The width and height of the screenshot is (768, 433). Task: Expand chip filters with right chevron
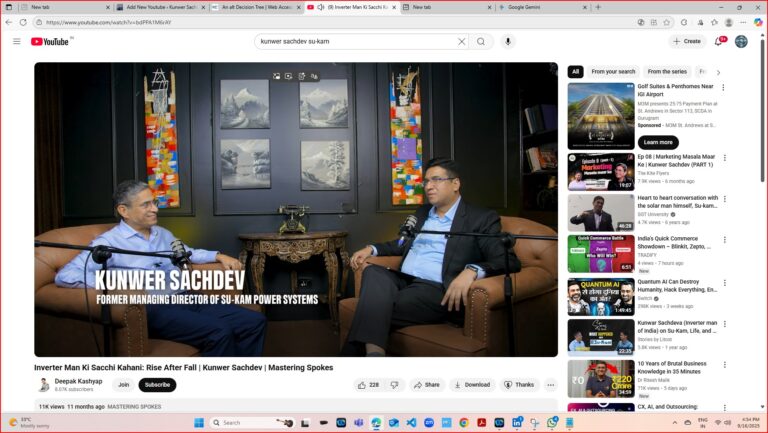point(719,72)
